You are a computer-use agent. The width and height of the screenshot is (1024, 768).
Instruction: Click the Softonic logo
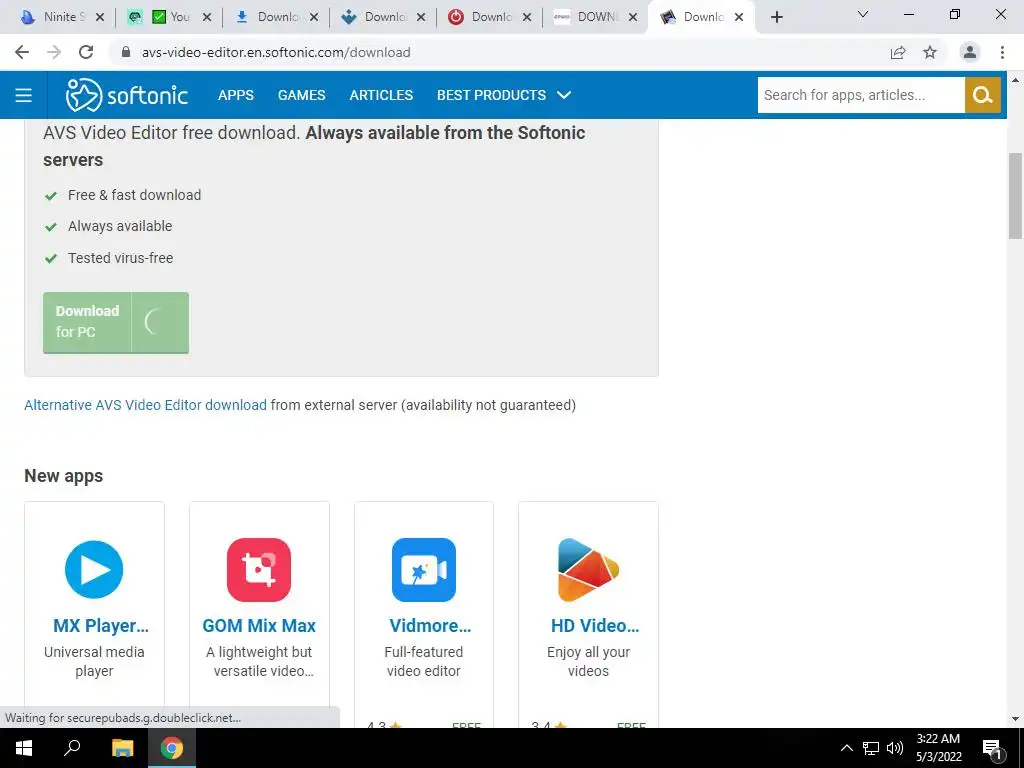point(127,95)
